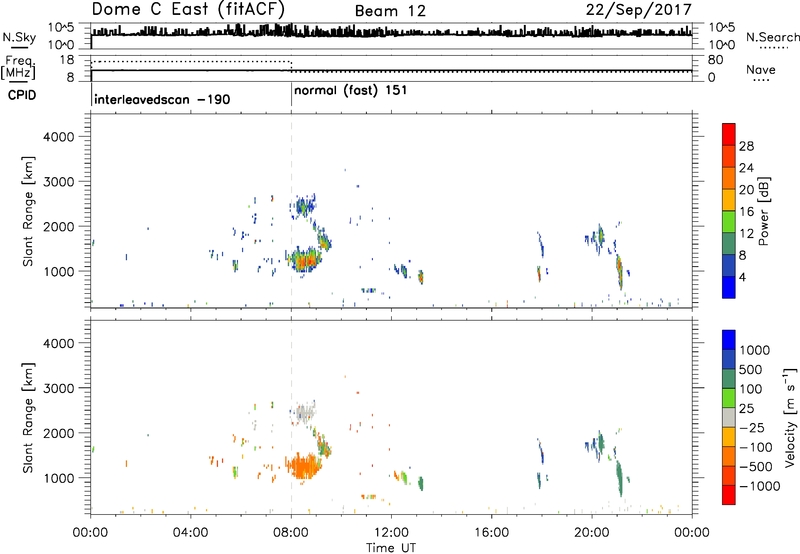Click the gray velocity patch near 2400 km

click(304, 412)
